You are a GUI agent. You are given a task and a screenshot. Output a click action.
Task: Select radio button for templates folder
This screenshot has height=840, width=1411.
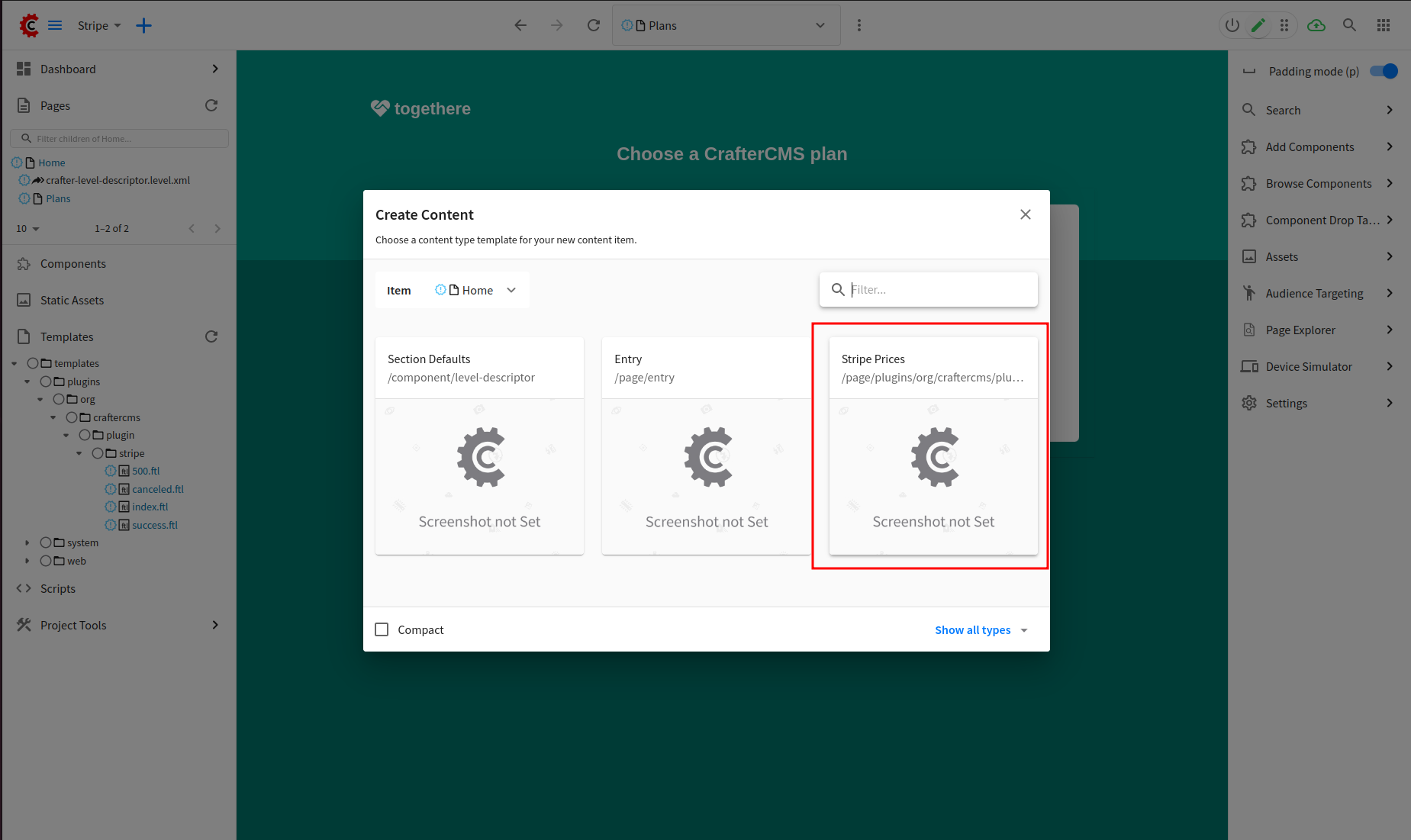coord(33,363)
